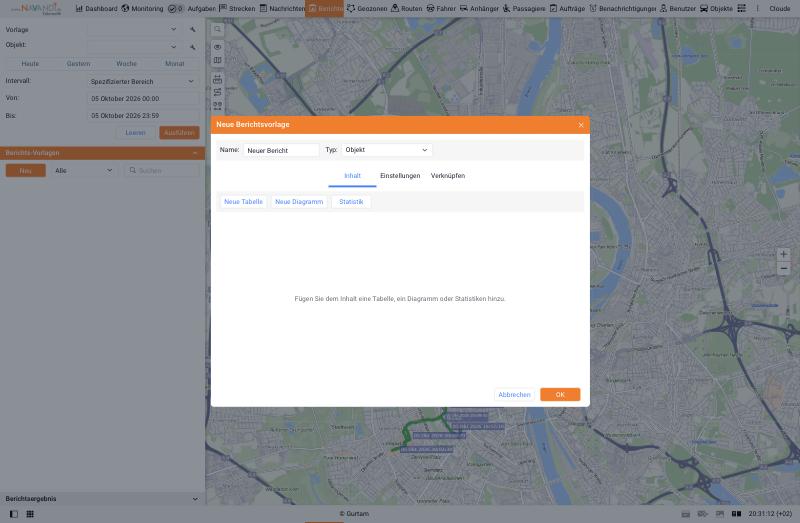Click Neue Tabelle button
This screenshot has height=523, width=800.
pos(243,202)
